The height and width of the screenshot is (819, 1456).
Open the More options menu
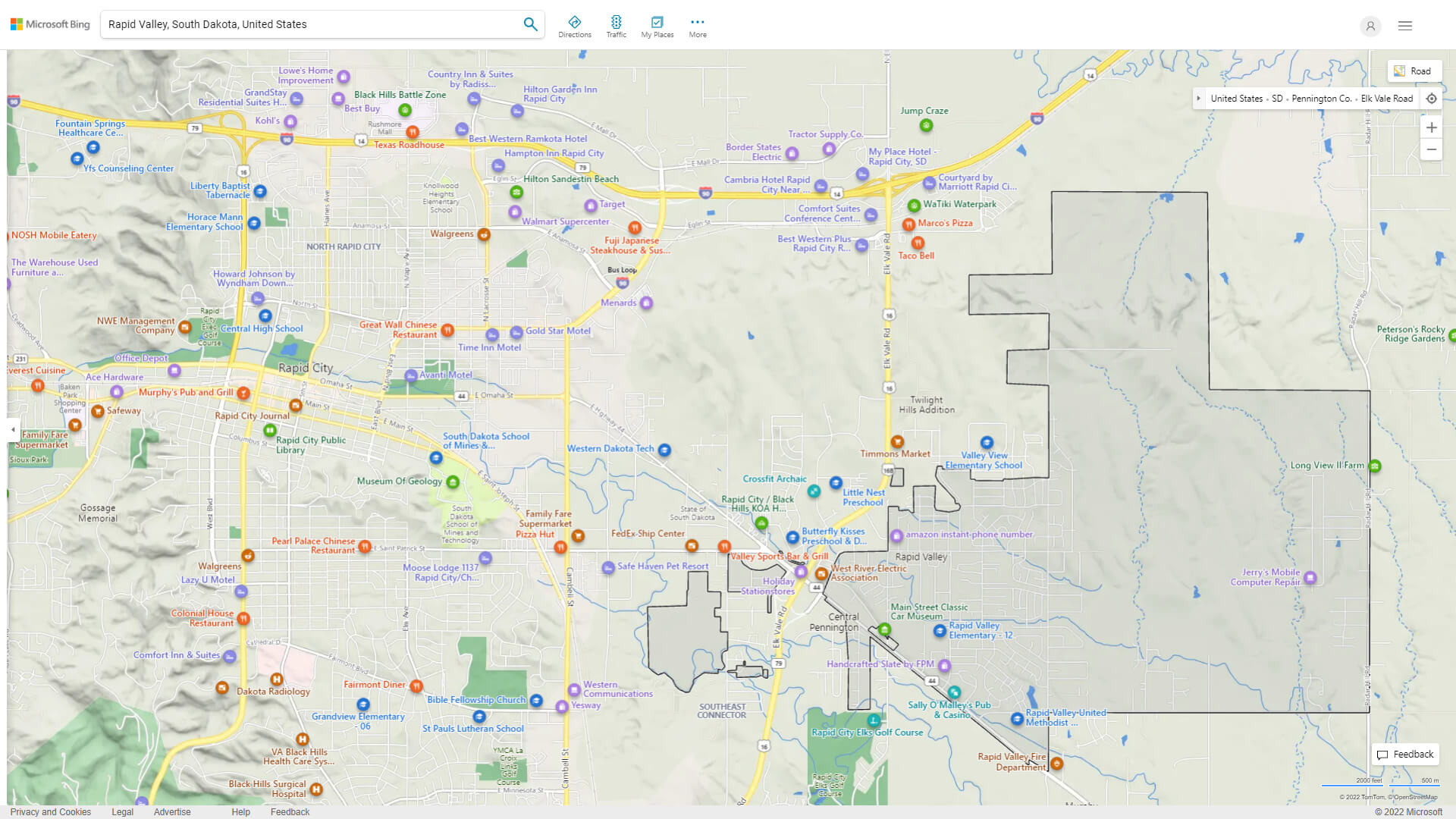click(x=697, y=27)
